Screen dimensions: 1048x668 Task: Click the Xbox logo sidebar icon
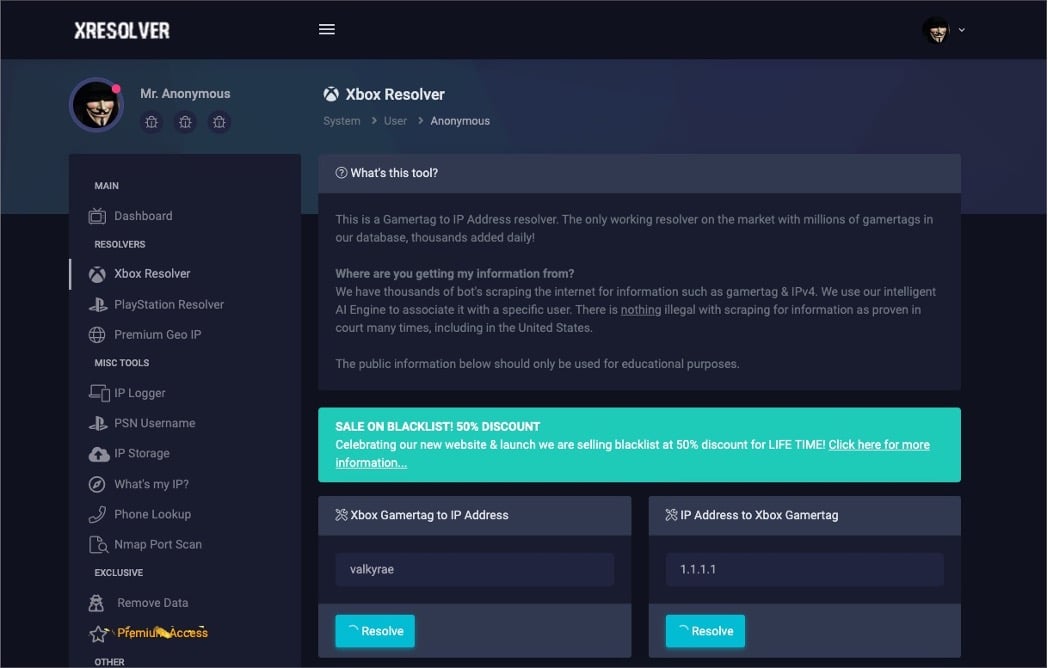97,274
